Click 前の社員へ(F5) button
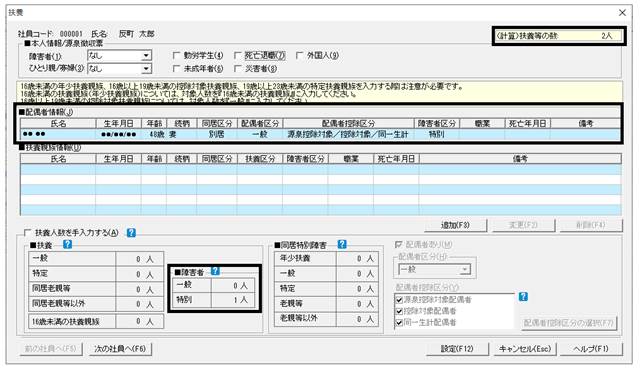 tap(51, 349)
